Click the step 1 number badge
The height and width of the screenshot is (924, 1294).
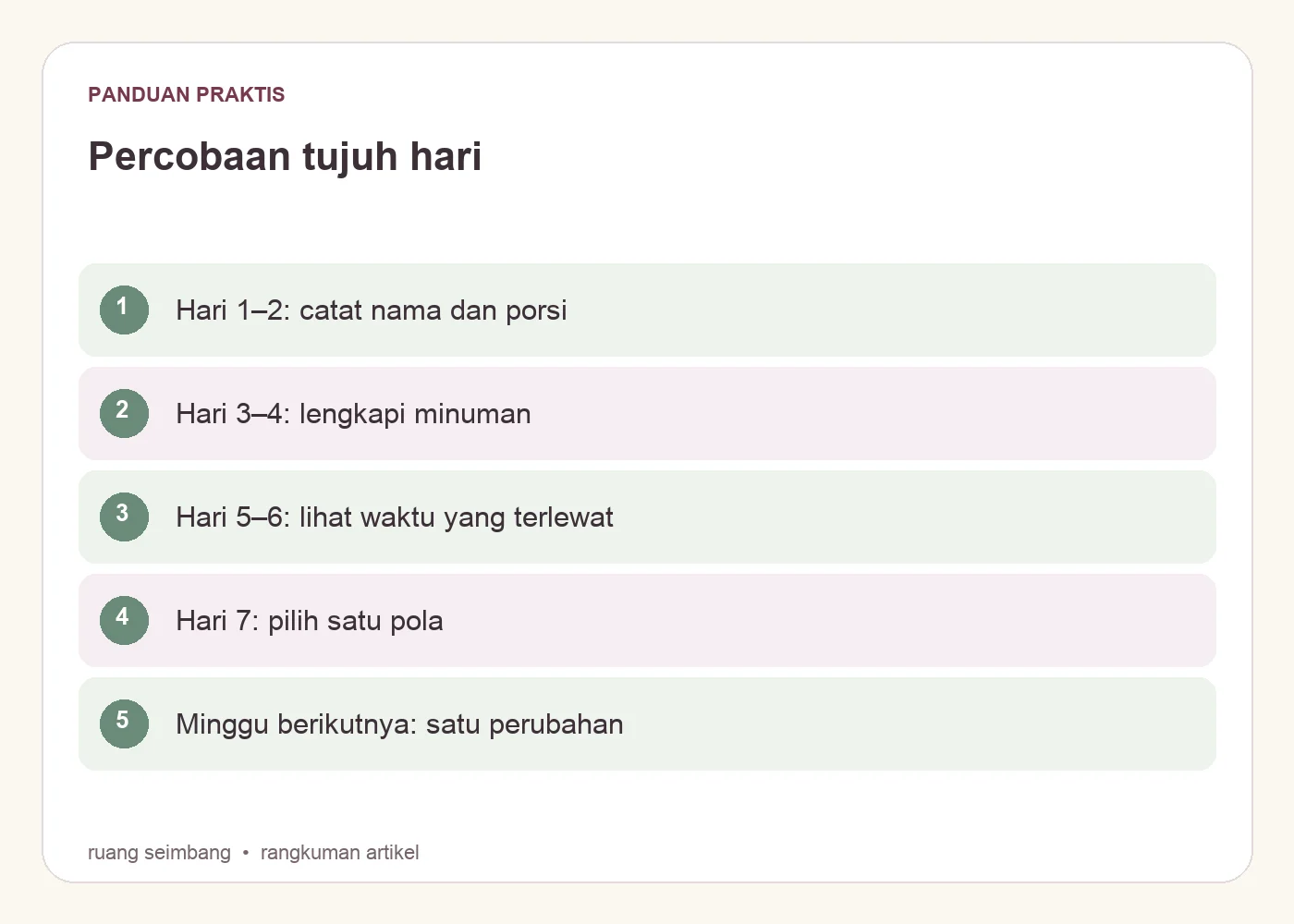click(x=124, y=310)
